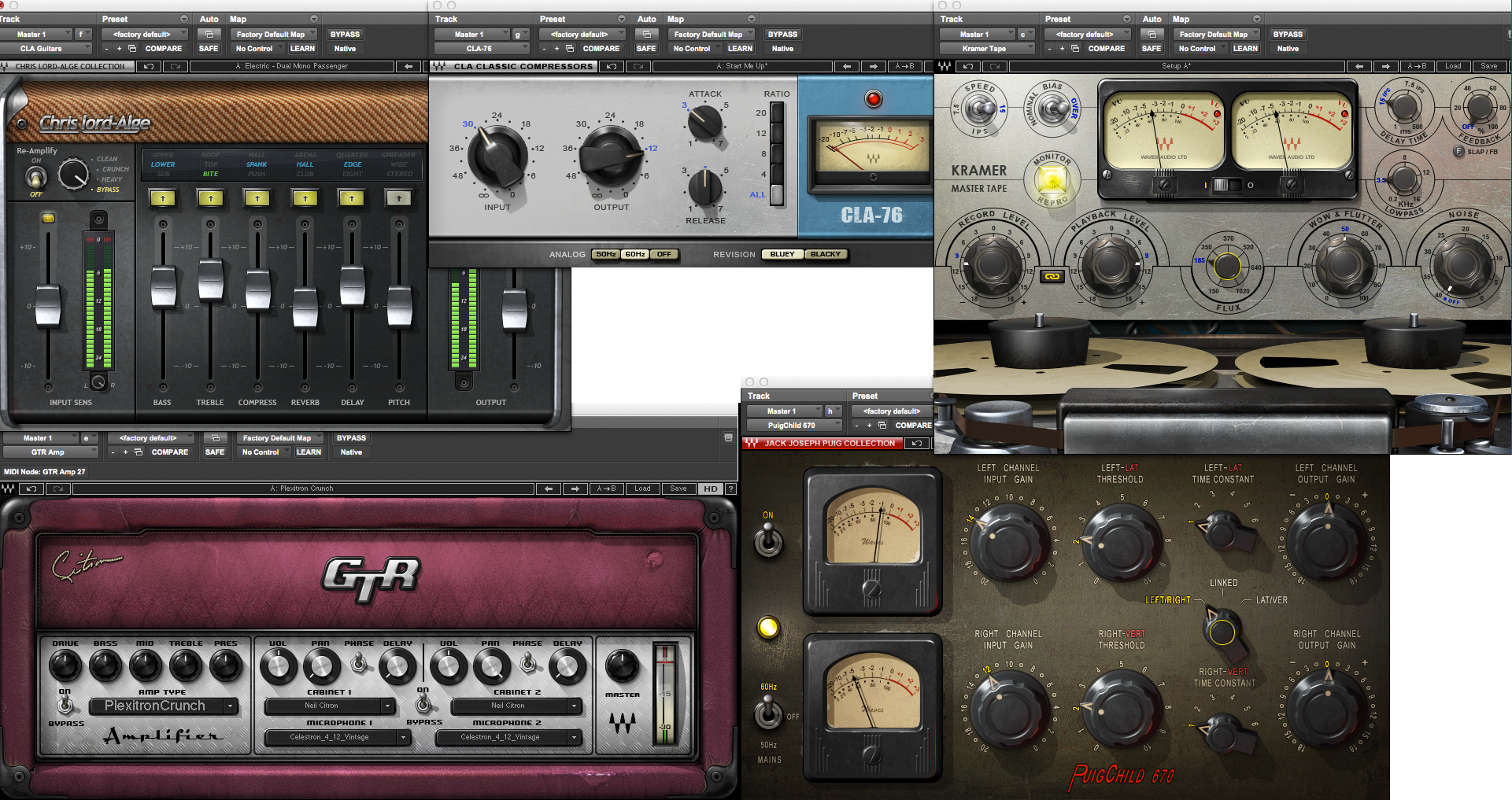Viewport: 1512px width, 800px height.
Task: Click undo icon in CLA-76 toolbar
Action: (611, 66)
